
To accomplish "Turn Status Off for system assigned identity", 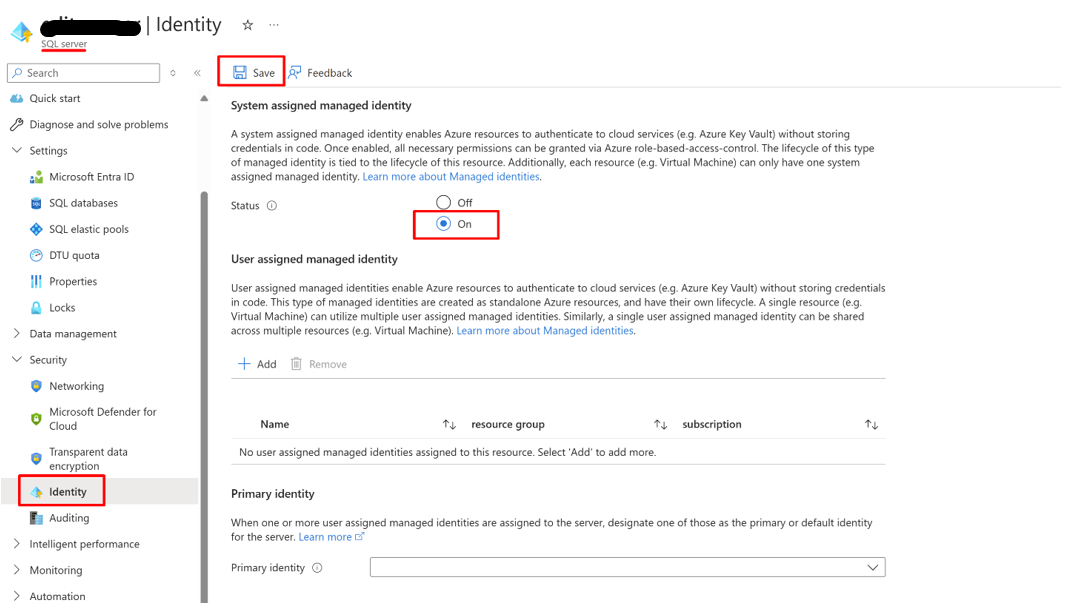I will click(x=440, y=202).
